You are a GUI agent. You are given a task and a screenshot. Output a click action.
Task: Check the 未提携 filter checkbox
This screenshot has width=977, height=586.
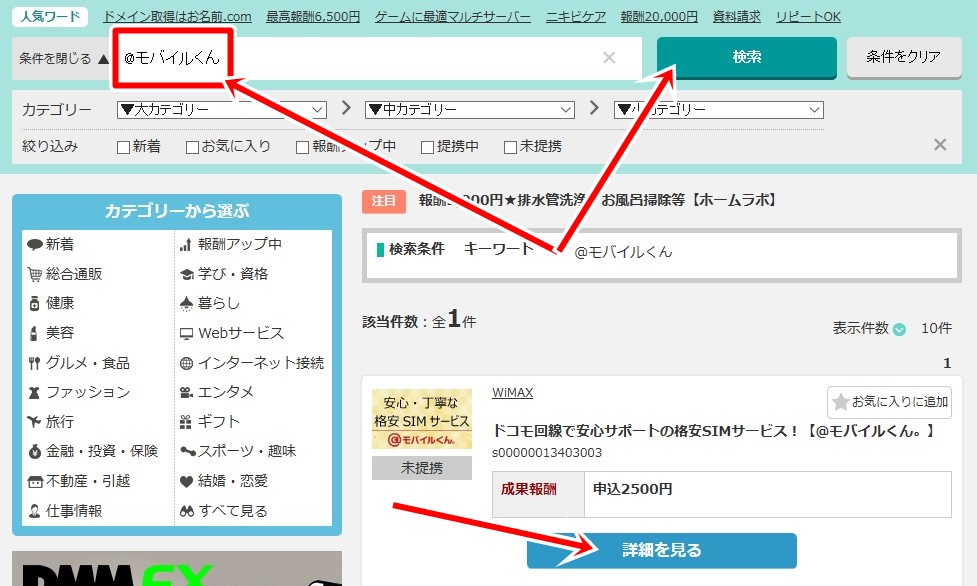coord(510,147)
